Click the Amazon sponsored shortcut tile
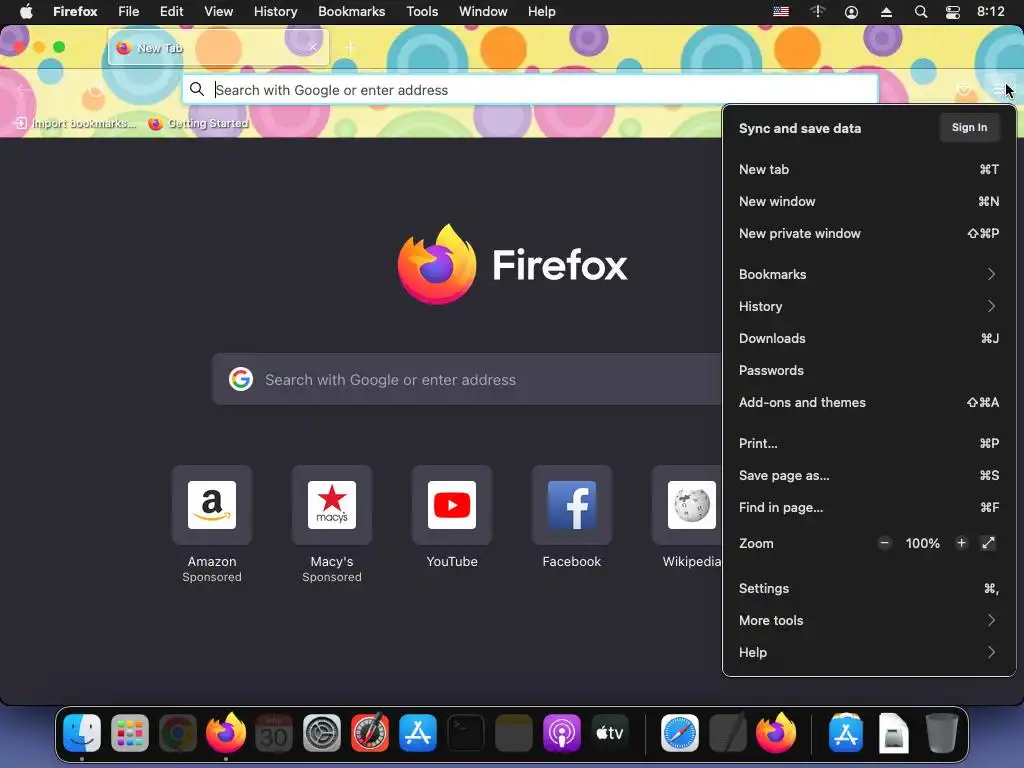Image resolution: width=1024 pixels, height=768 pixels. point(212,505)
